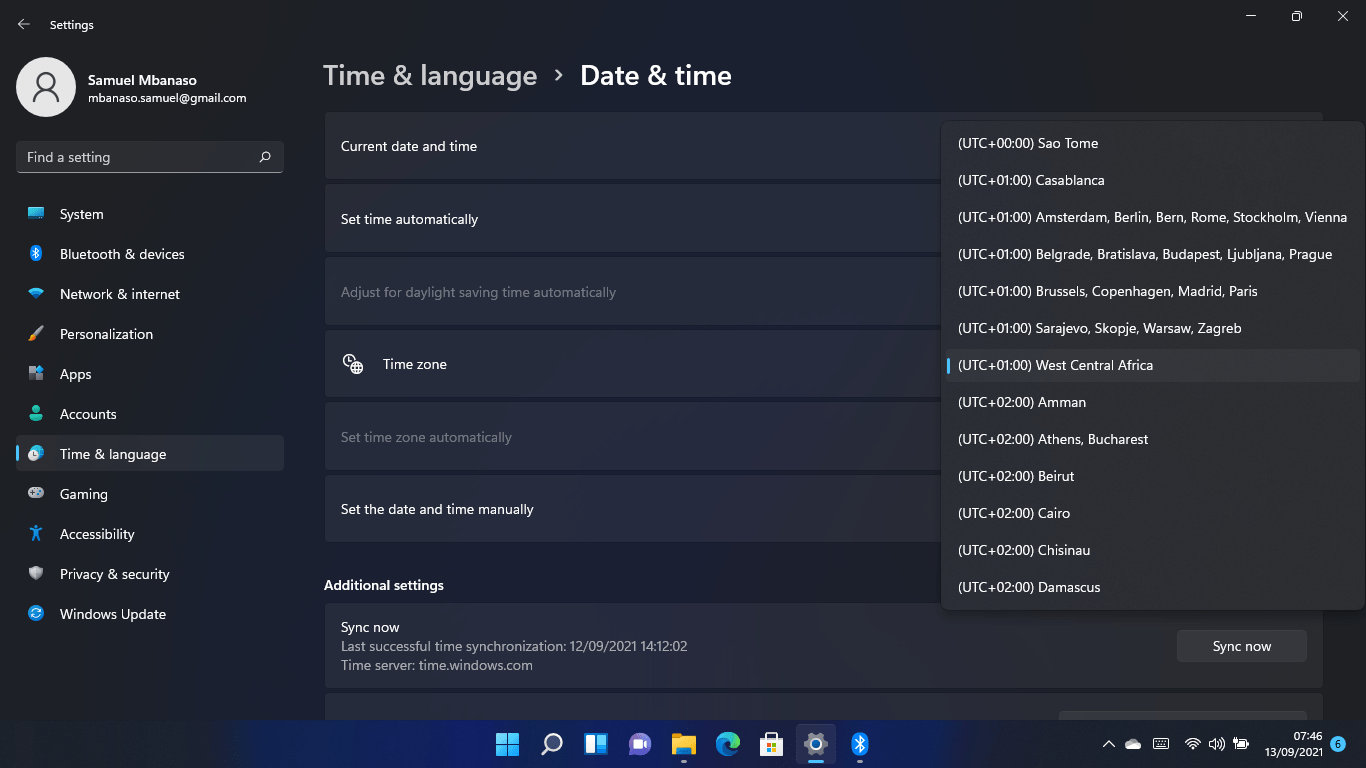
Task: Choose the Casablanca time zone option
Action: tap(1031, 180)
